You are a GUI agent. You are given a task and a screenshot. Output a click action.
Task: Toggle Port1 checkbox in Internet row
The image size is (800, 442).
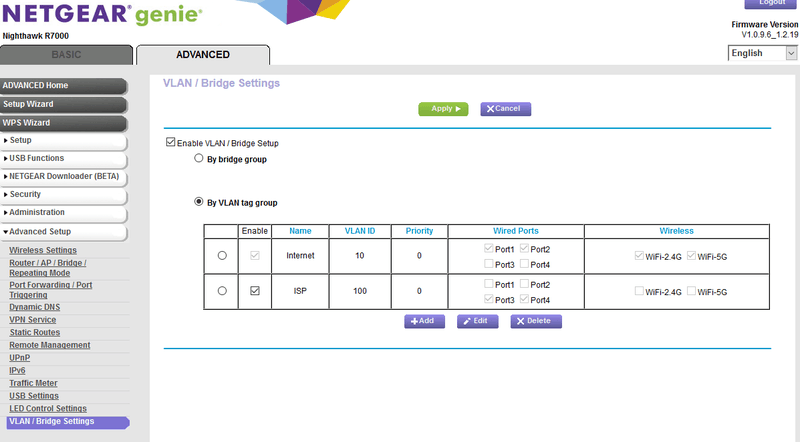(488, 248)
